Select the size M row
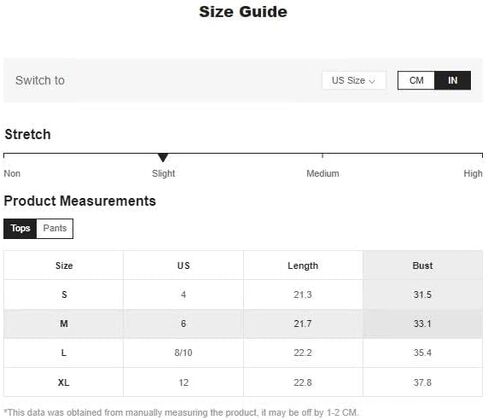The image size is (488, 420). pos(243,323)
